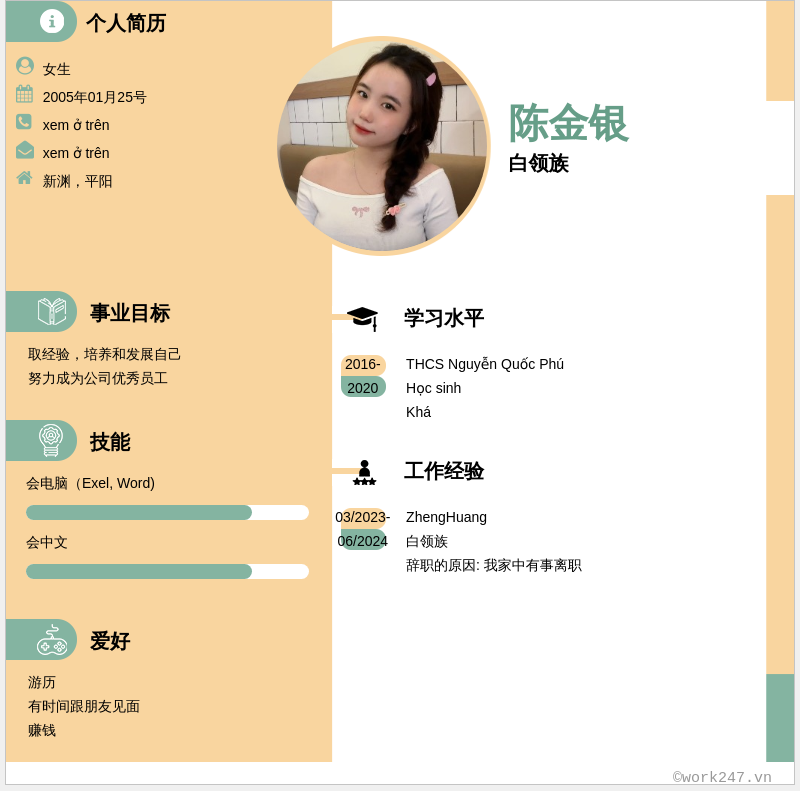Click the THCS Nguyễn Quốc Phú school entry
The image size is (800, 791).
(x=485, y=364)
